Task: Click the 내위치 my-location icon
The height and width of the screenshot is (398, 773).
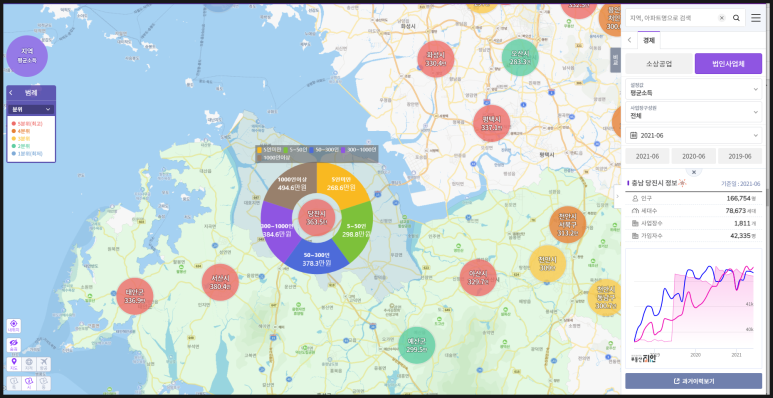Action: point(14,326)
